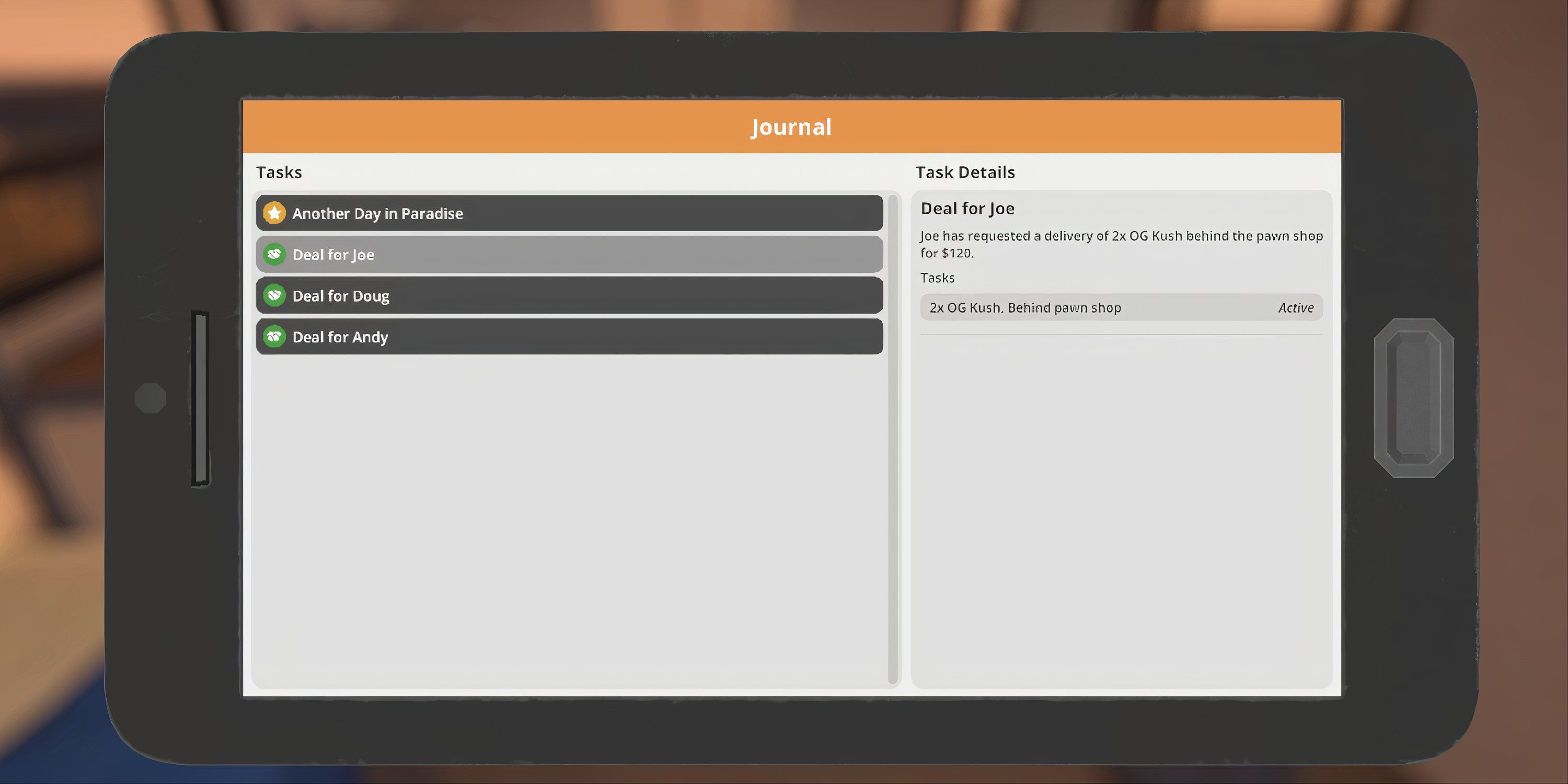Click the star icon of Another Day in Paradise
1568x784 pixels.
click(x=274, y=213)
